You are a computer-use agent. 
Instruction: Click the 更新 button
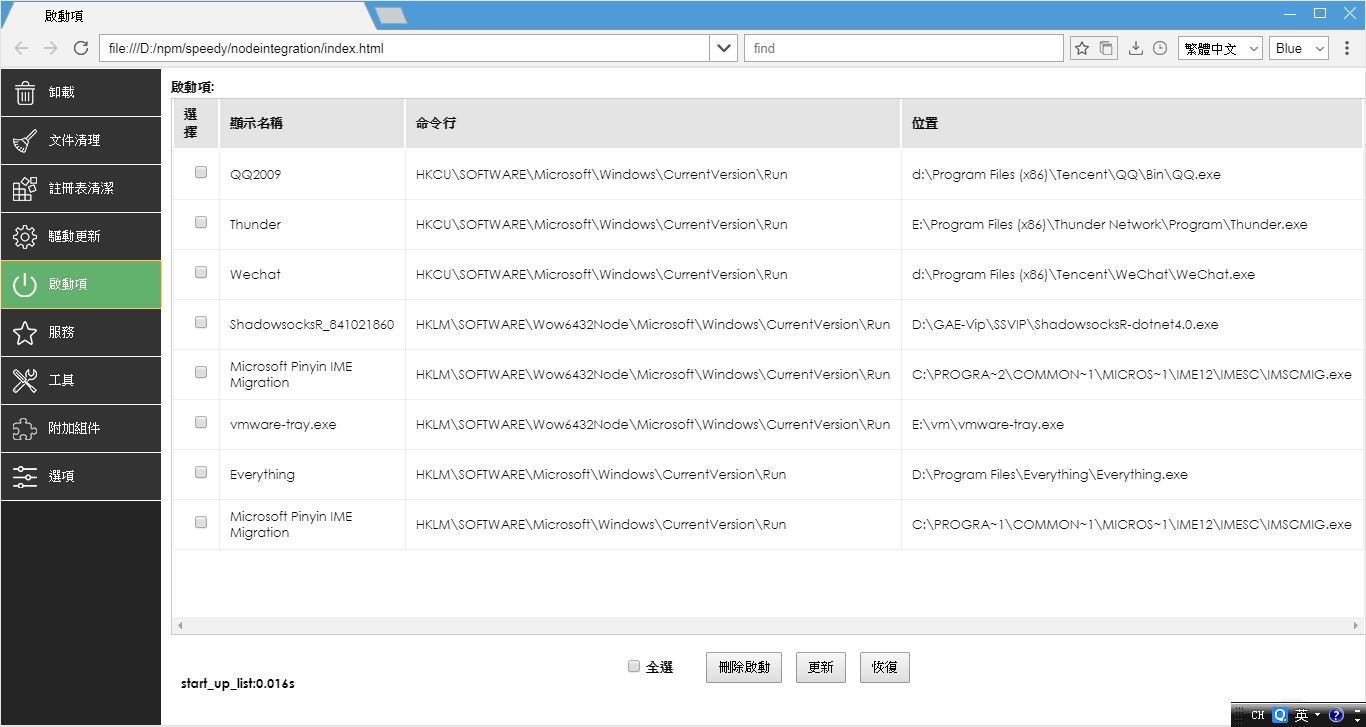(x=821, y=668)
